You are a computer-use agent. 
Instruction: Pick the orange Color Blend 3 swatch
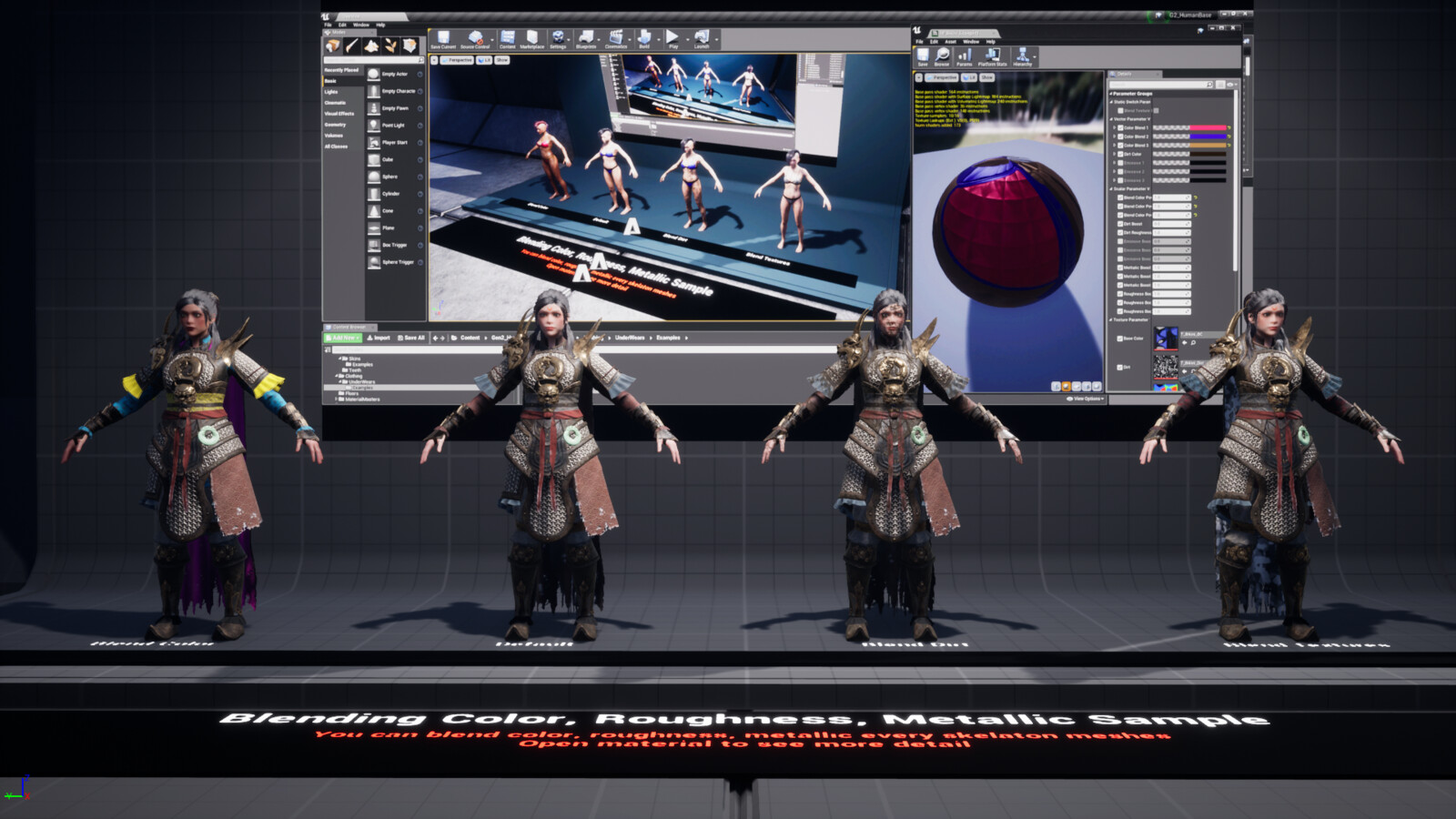pos(1208,146)
